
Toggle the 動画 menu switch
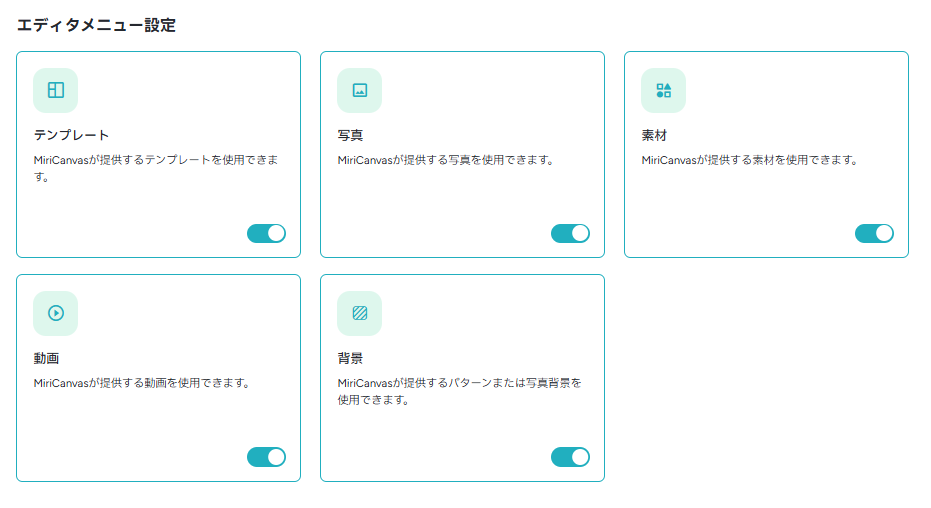pyautogui.click(x=267, y=457)
